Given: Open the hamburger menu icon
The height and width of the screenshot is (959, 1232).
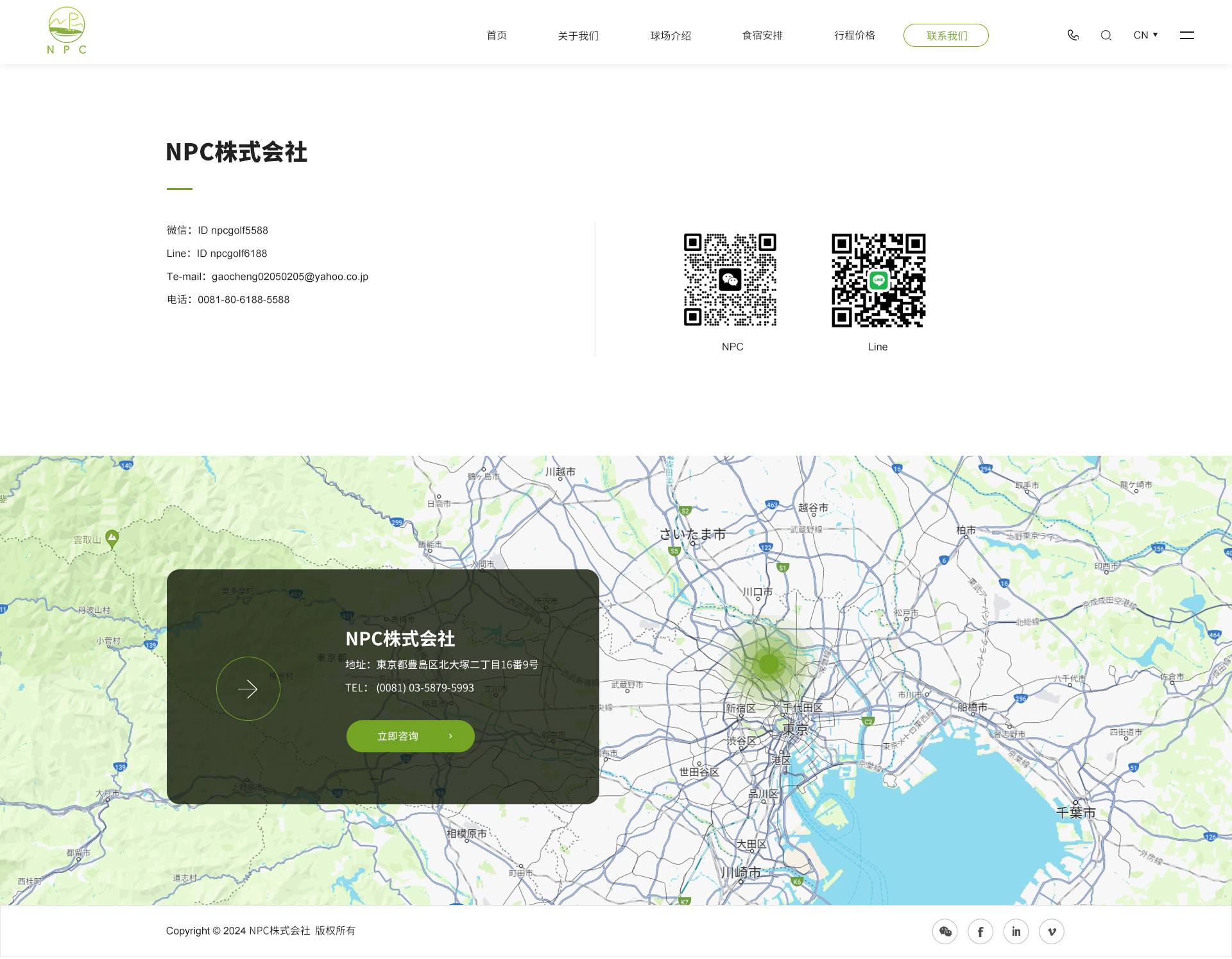Looking at the screenshot, I should click(x=1187, y=35).
